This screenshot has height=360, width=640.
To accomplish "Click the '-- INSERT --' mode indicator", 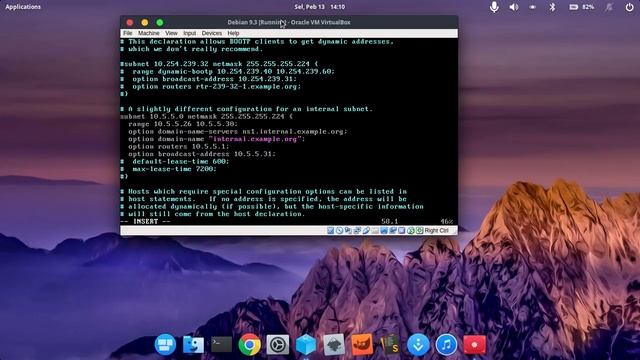I will point(145,221).
